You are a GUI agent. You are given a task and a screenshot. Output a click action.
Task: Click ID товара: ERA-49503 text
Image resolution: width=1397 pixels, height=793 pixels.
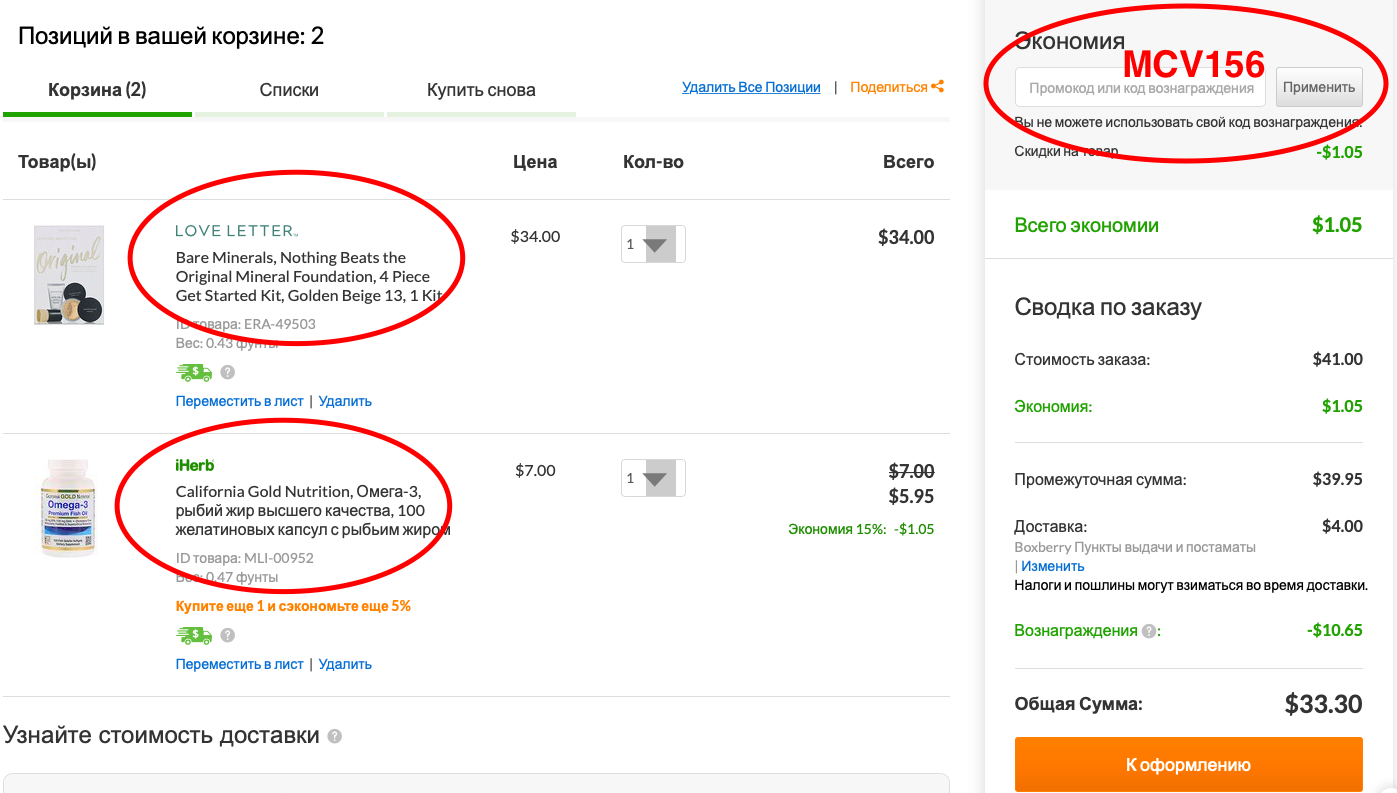point(245,324)
